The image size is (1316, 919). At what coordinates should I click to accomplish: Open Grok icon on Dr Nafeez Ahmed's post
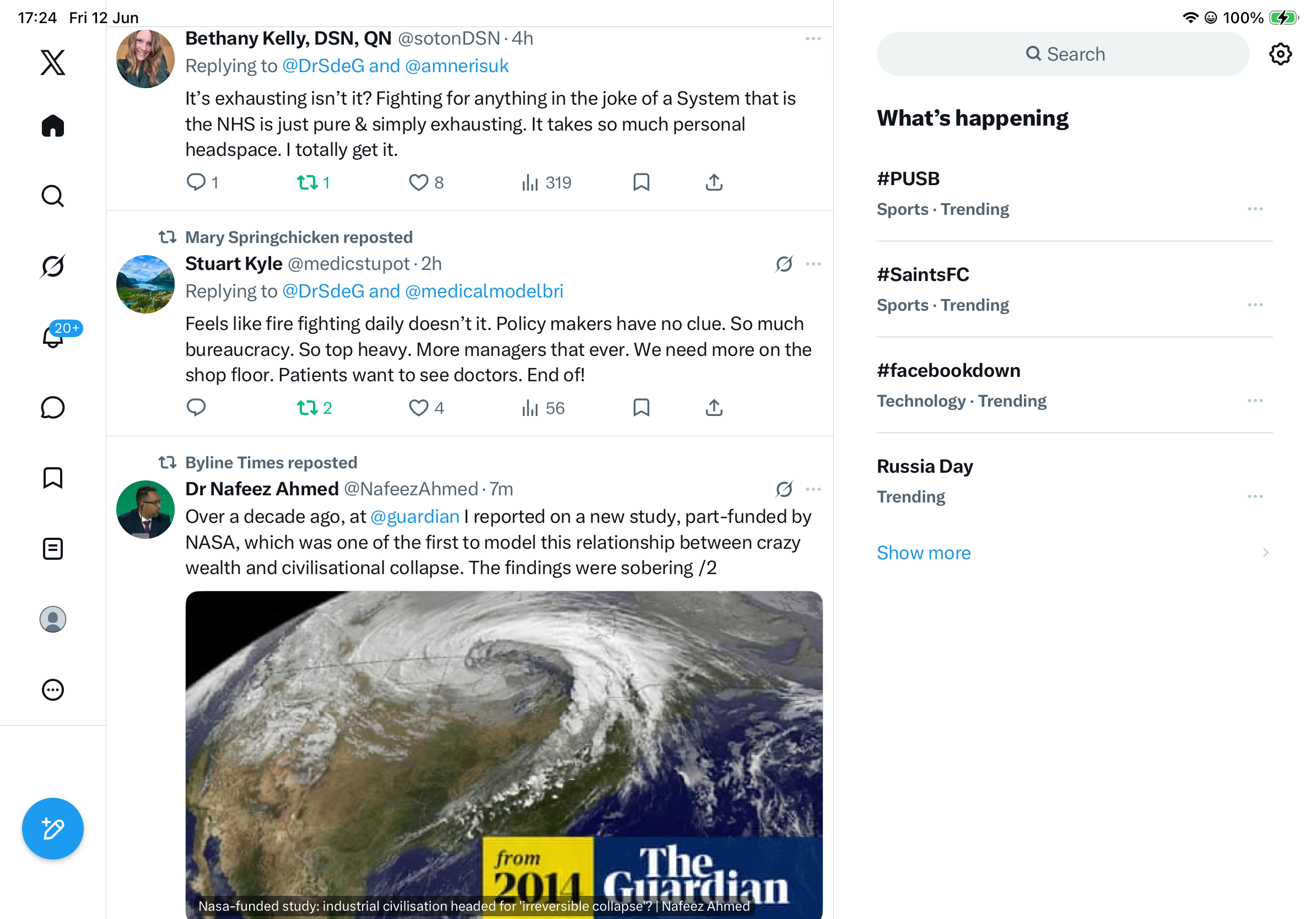point(784,489)
